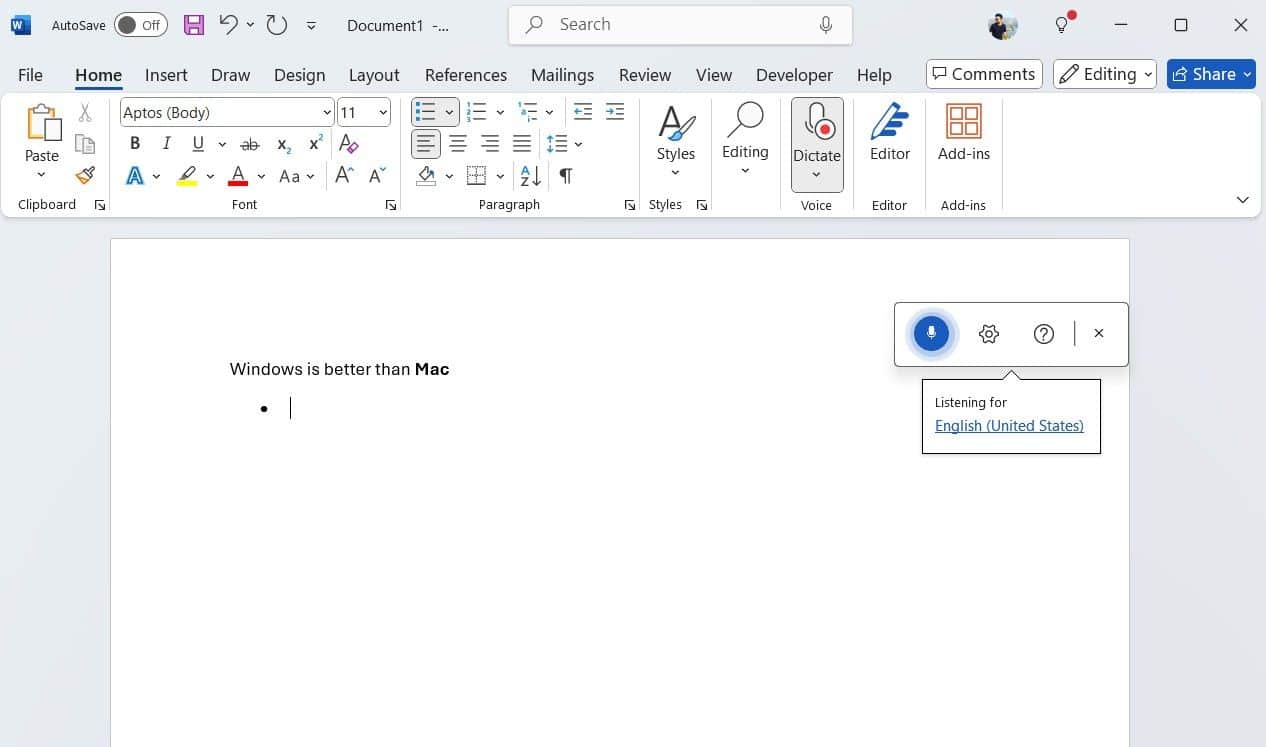
Task: Toggle bold formatting
Action: (x=134, y=143)
